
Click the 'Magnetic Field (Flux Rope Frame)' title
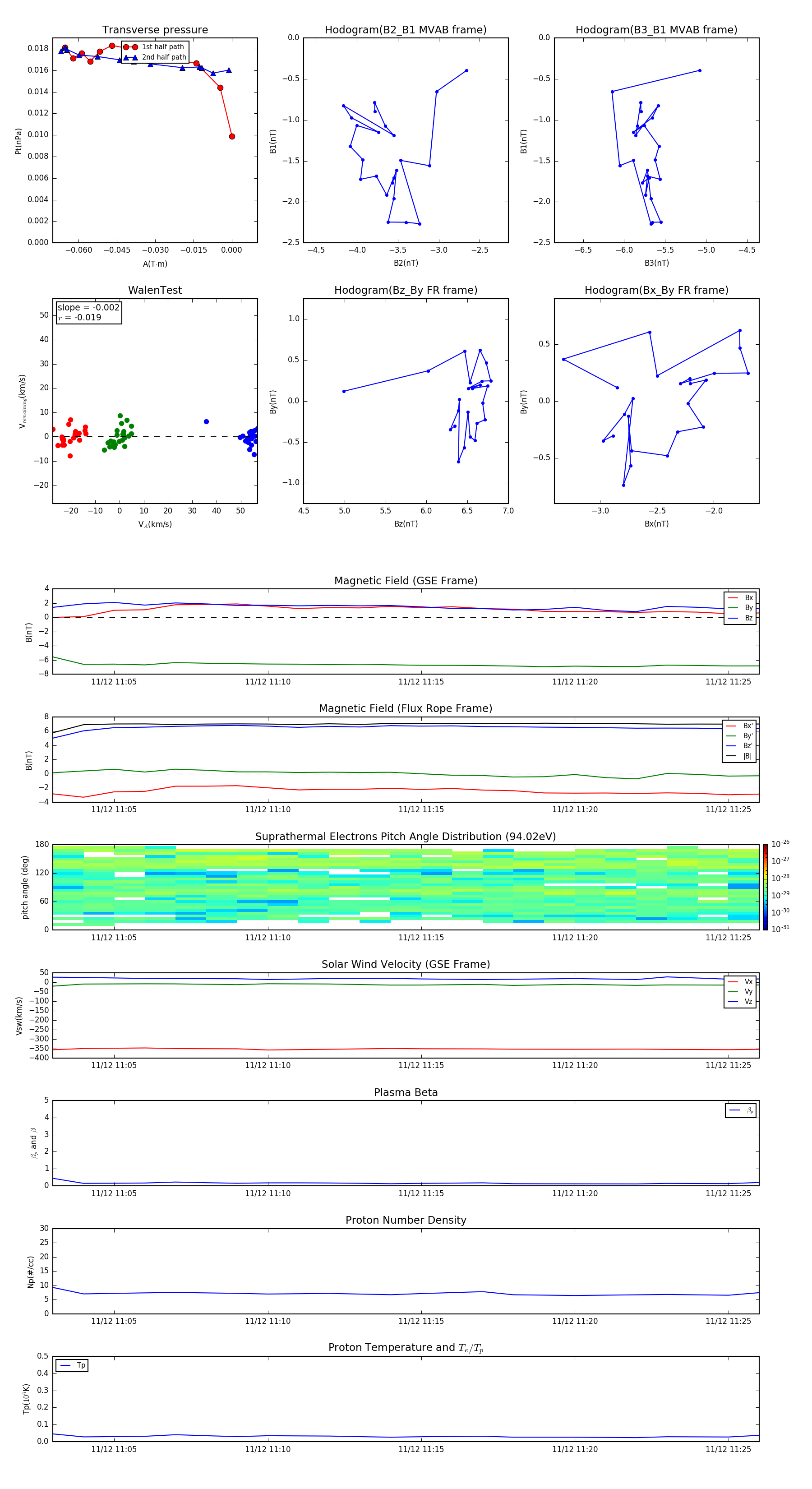click(x=406, y=709)
